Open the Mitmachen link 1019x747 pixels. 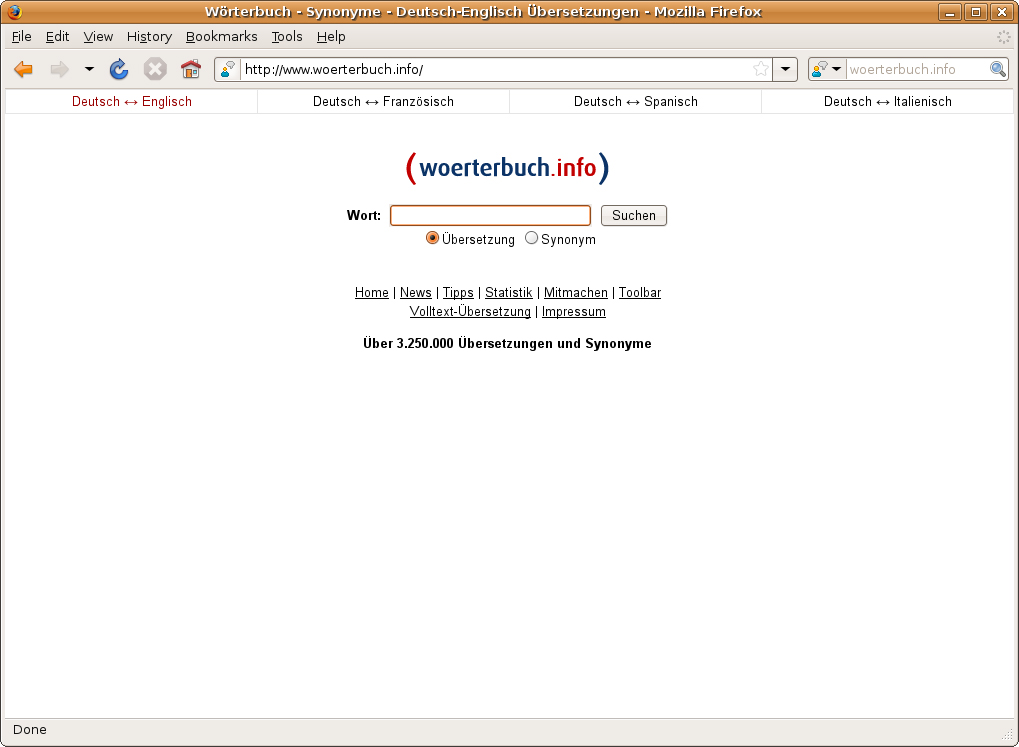576,293
